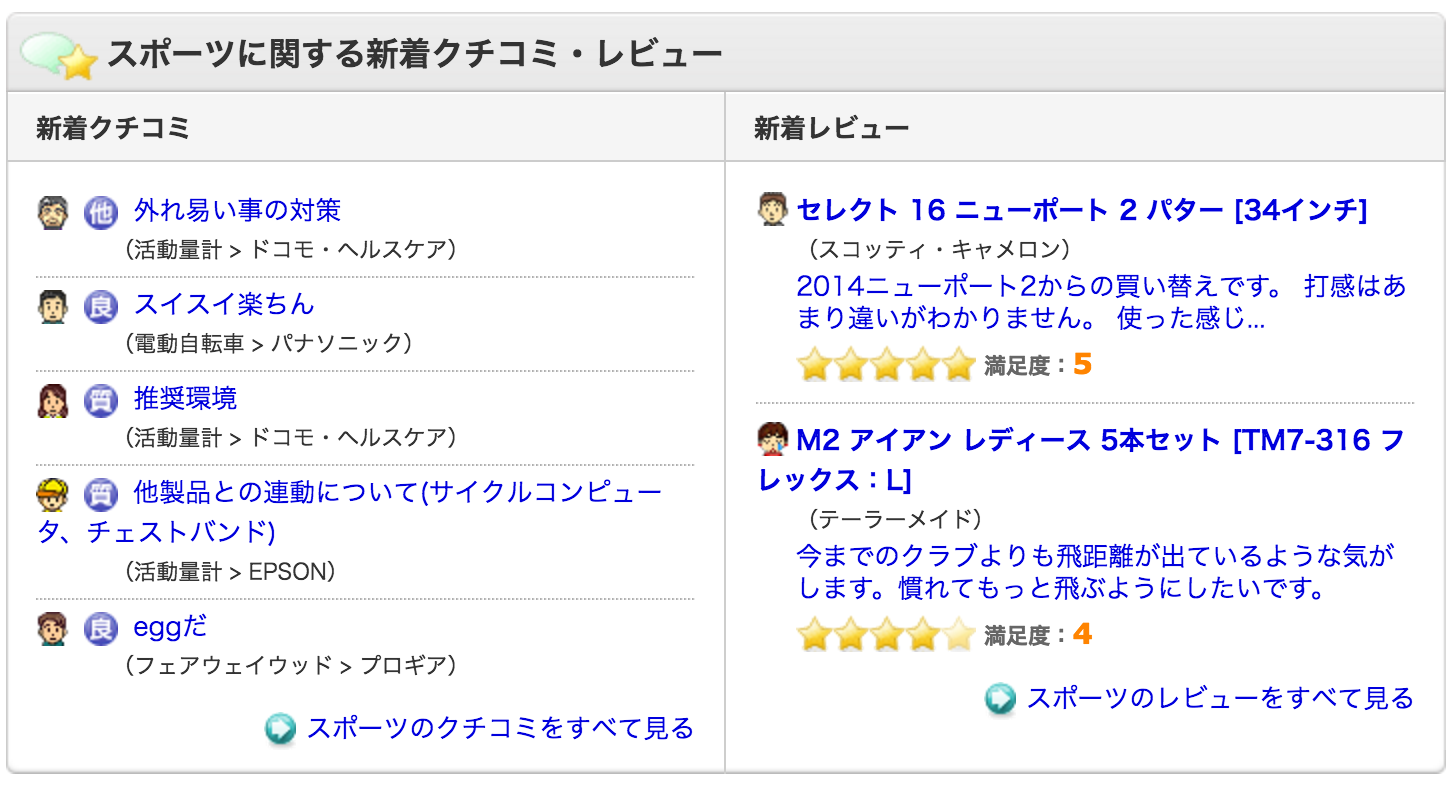
Task: Click the arrow icon beside スポーツのクチコミをすべて見る
Action: pos(281,729)
